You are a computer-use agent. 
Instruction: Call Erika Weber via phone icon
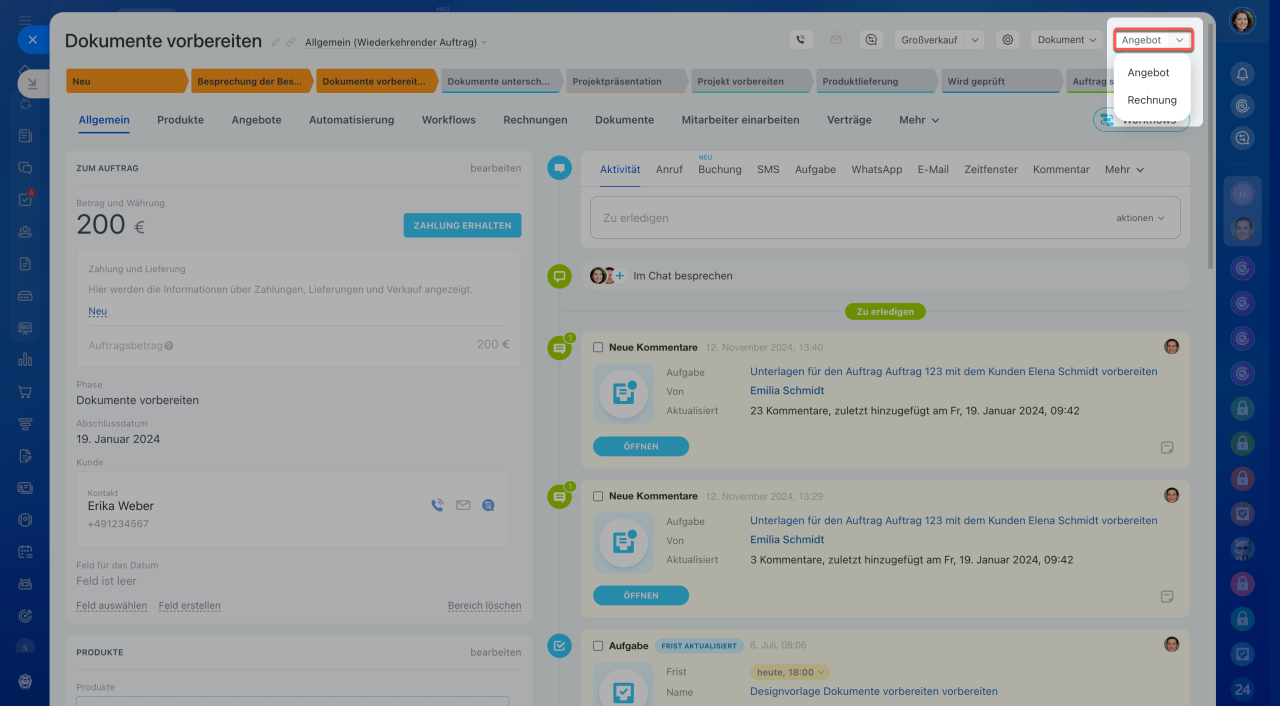click(437, 506)
